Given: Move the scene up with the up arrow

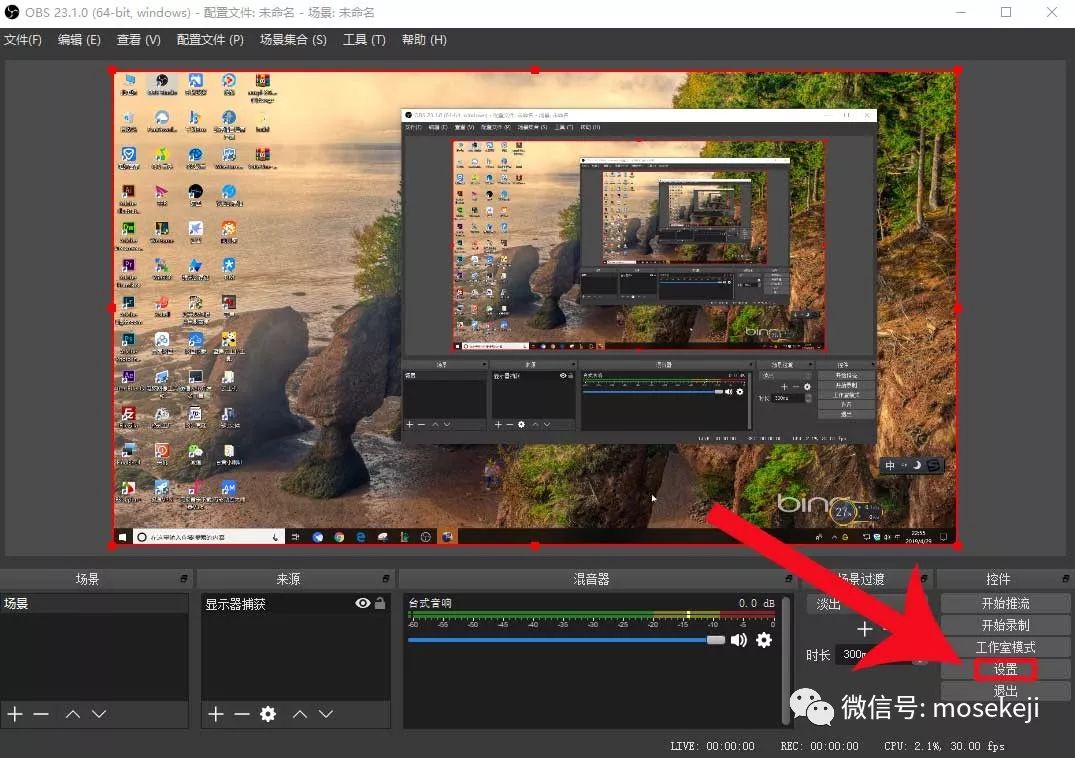Looking at the screenshot, I should [x=73, y=714].
